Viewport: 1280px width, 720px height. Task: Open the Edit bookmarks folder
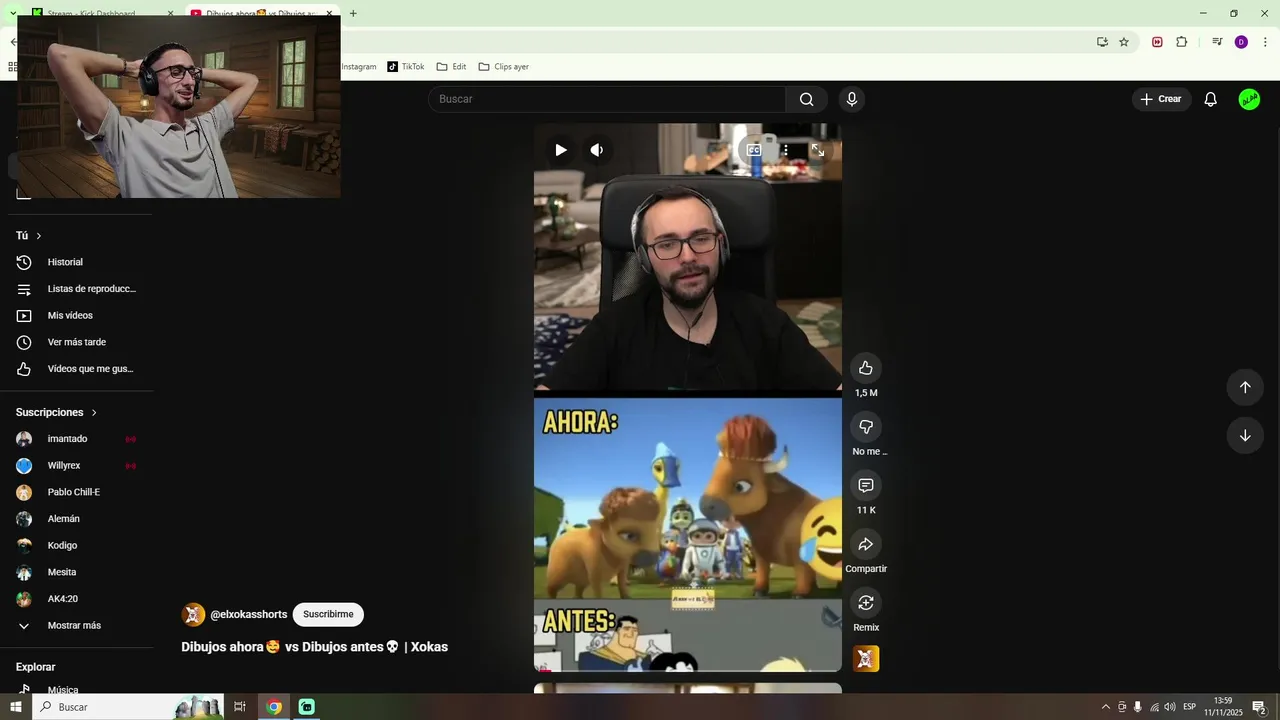click(452, 67)
